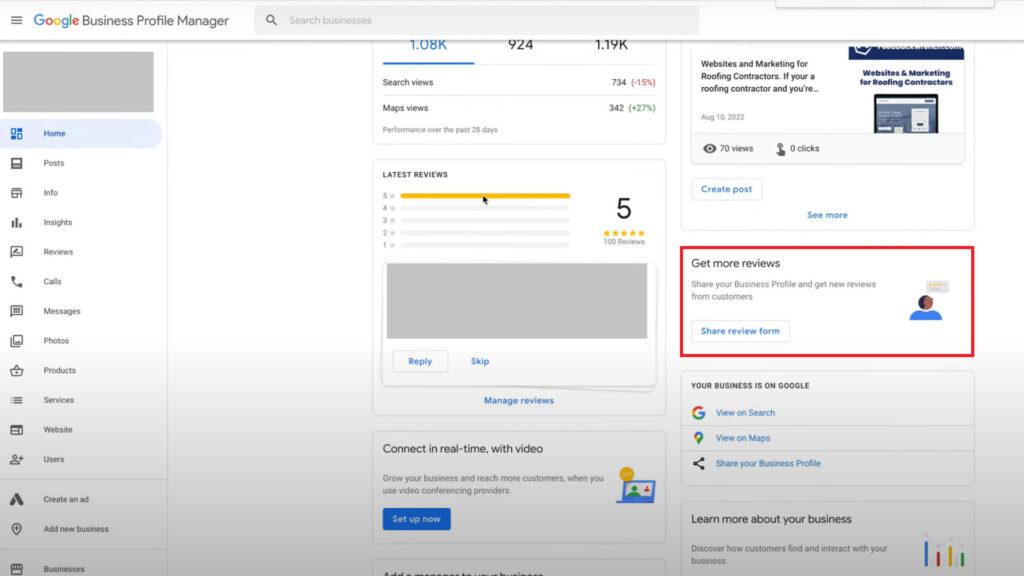Click the share icon beside Business Profile
The image size is (1024, 576).
coord(699,464)
